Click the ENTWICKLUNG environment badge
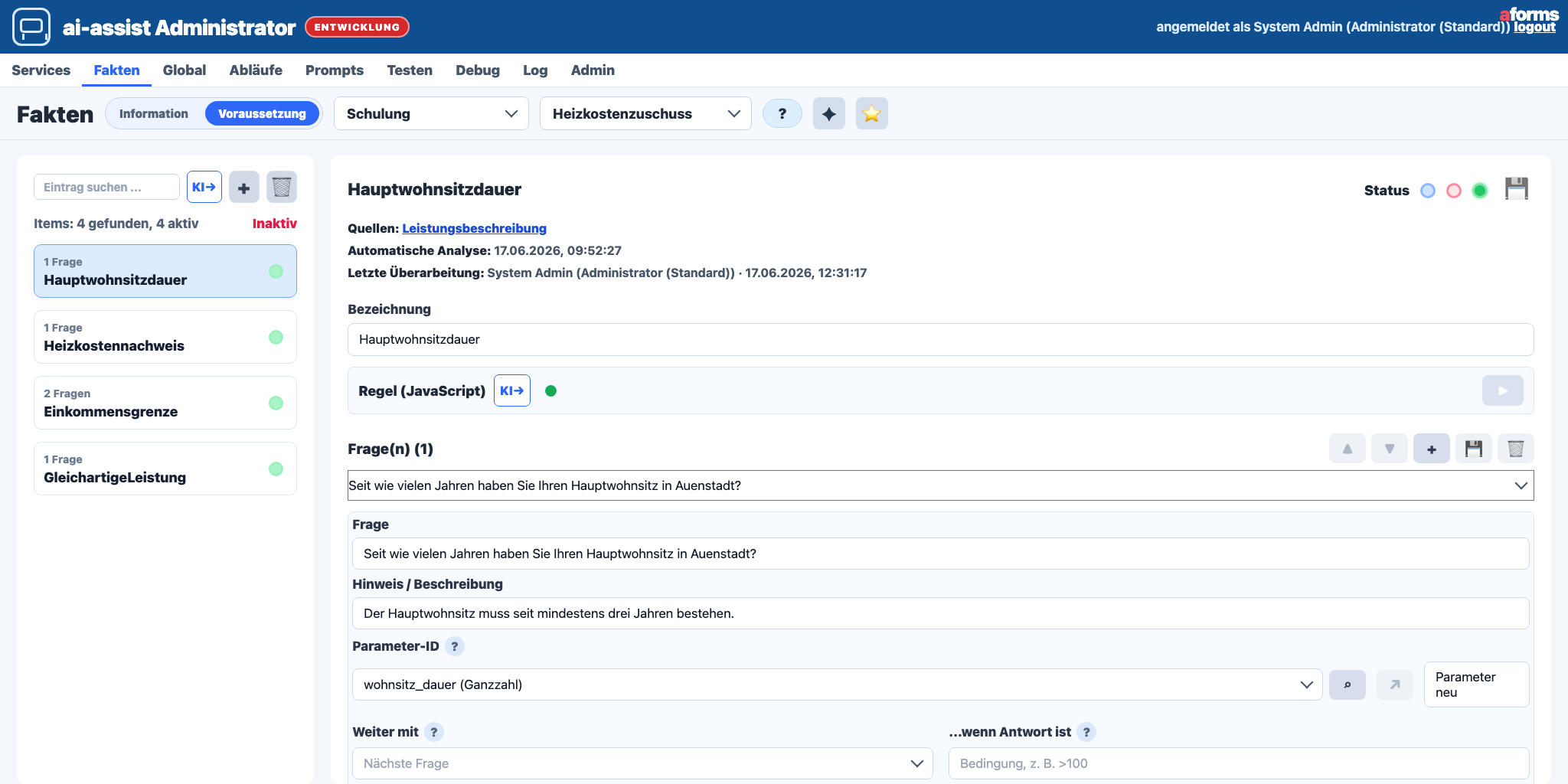The height and width of the screenshot is (784, 1568). (x=357, y=27)
